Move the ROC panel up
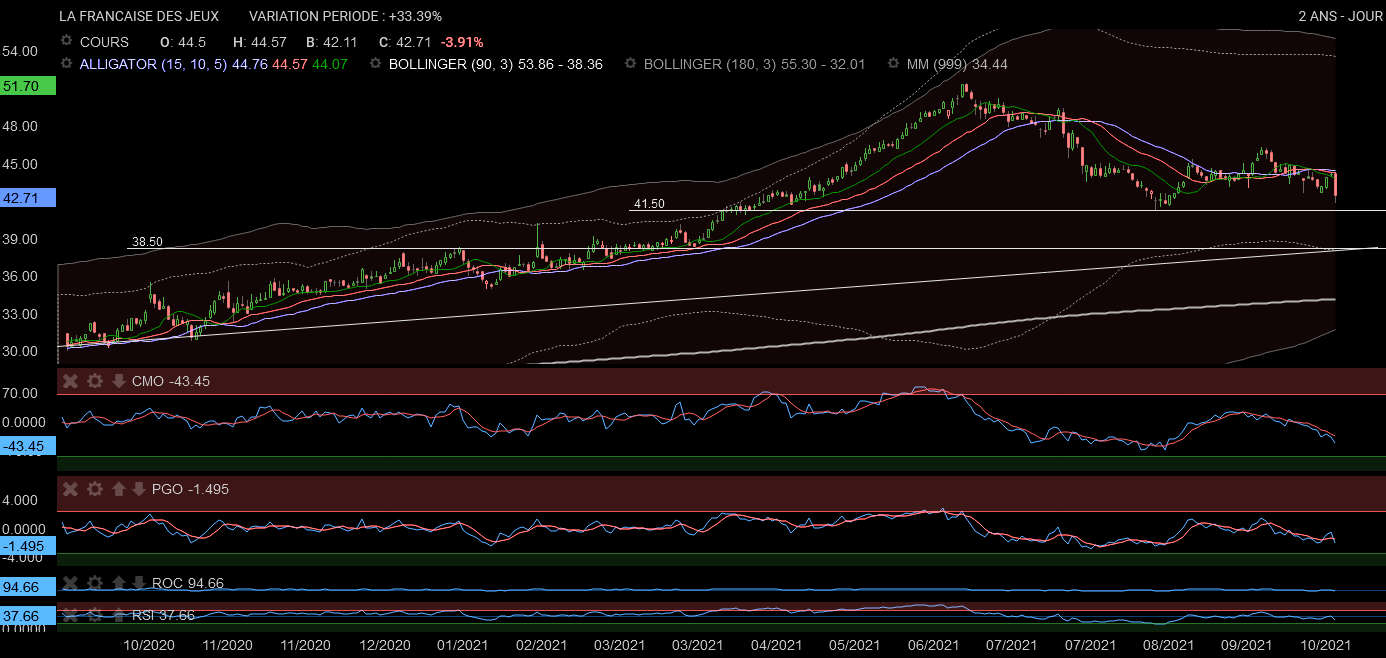Screen dimensions: 1386x658 point(118,583)
